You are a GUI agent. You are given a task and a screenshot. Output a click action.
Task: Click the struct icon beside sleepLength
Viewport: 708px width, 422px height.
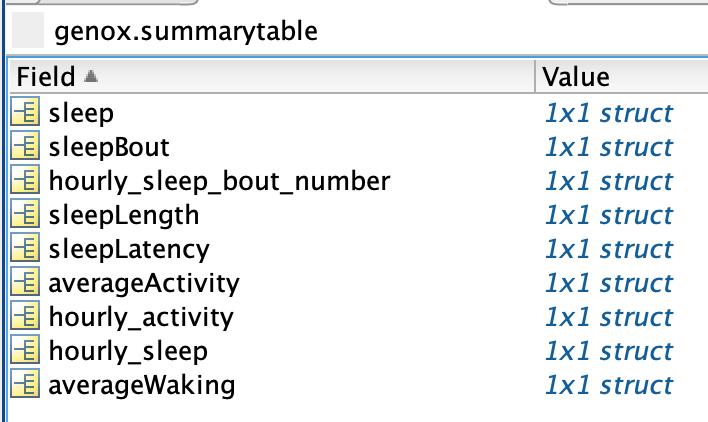coord(25,213)
